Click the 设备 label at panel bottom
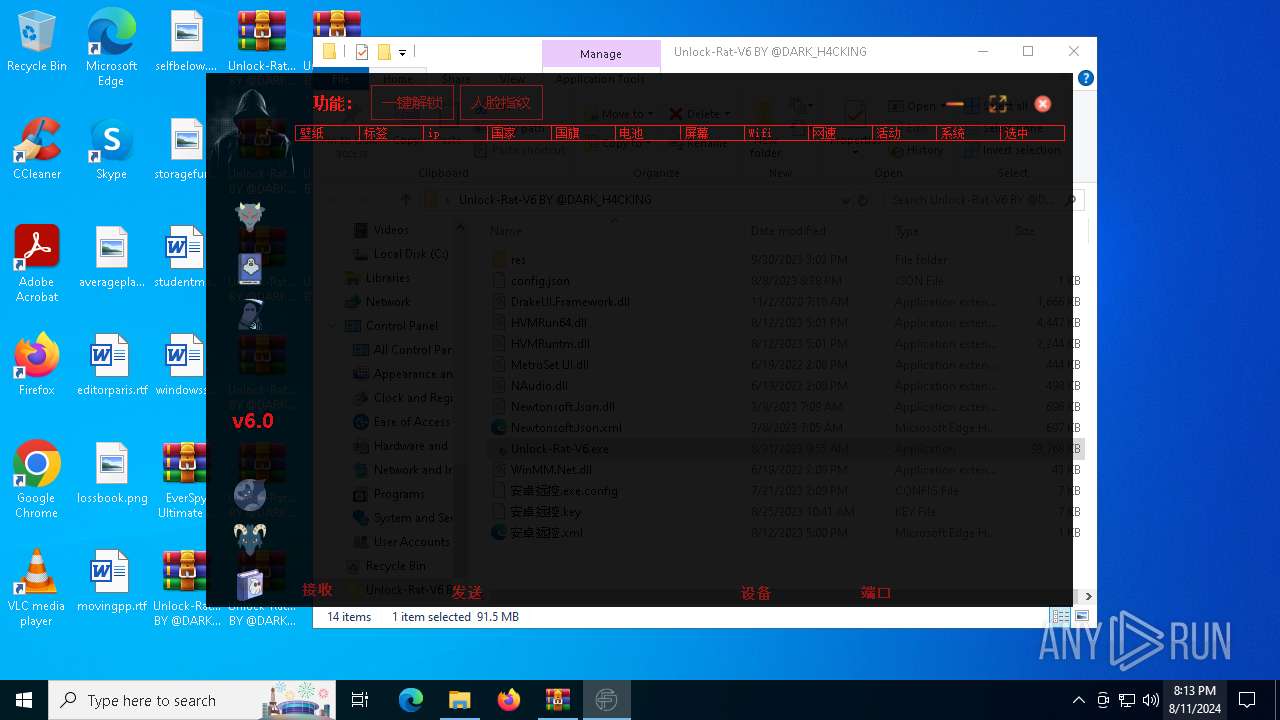Screen dimensions: 1280x720 pyautogui.click(x=756, y=593)
